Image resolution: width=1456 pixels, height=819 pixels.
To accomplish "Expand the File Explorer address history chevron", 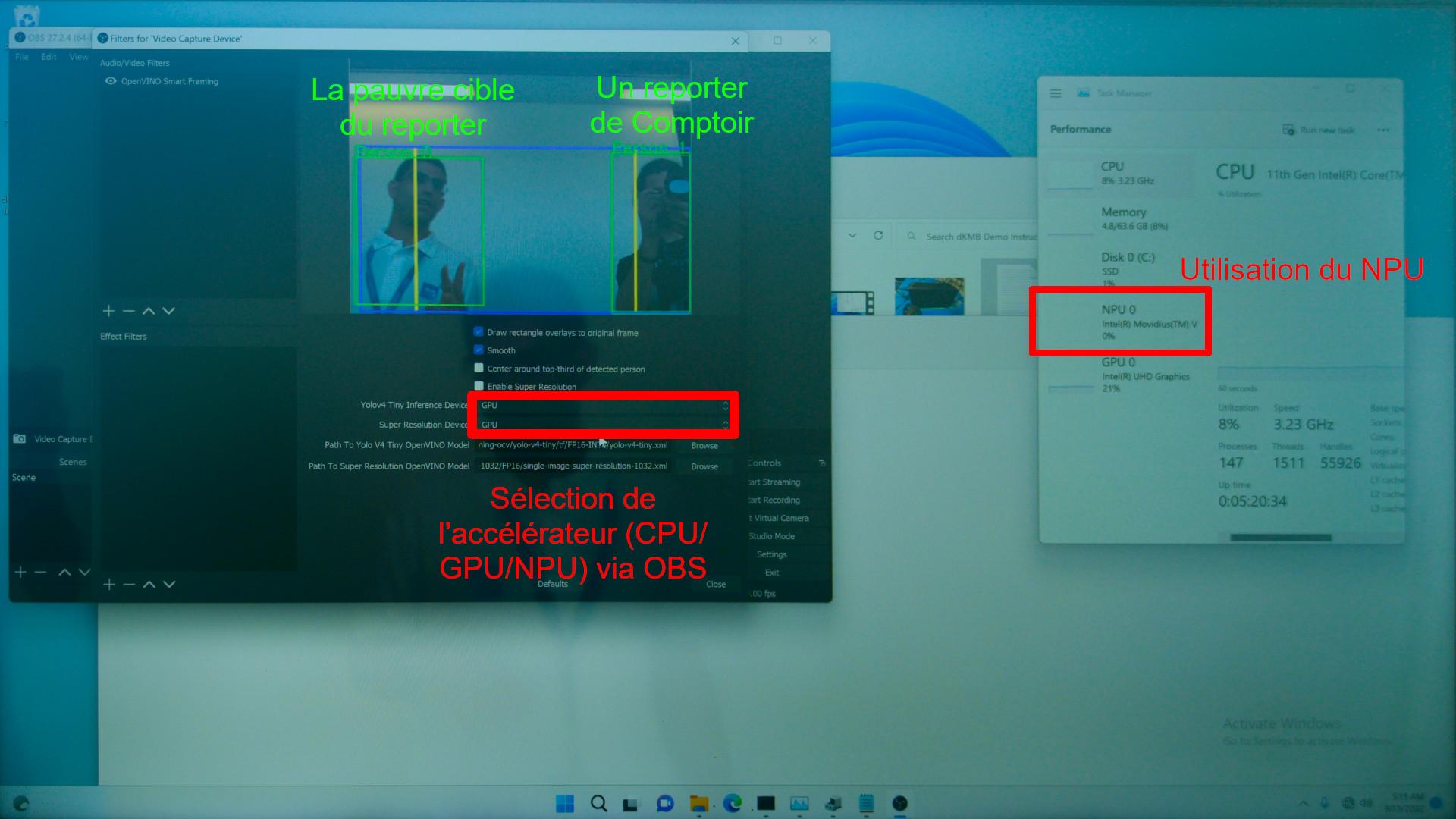I will point(852,236).
